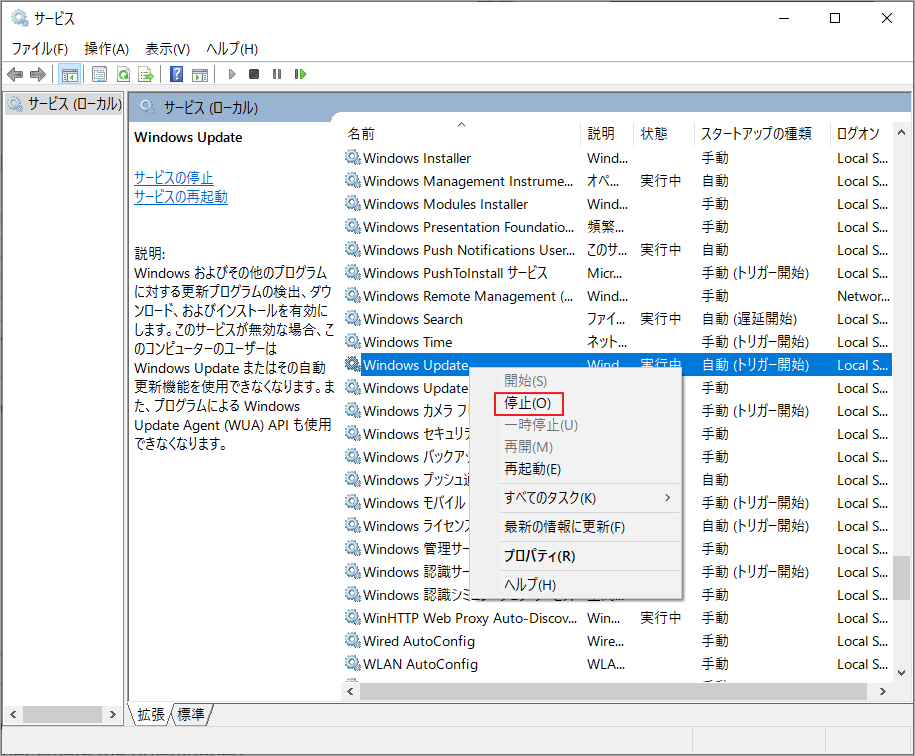The width and height of the screenshot is (915, 756).
Task: Select WinHTTP Web Proxy Auto-Discov... row
Action: click(617, 618)
